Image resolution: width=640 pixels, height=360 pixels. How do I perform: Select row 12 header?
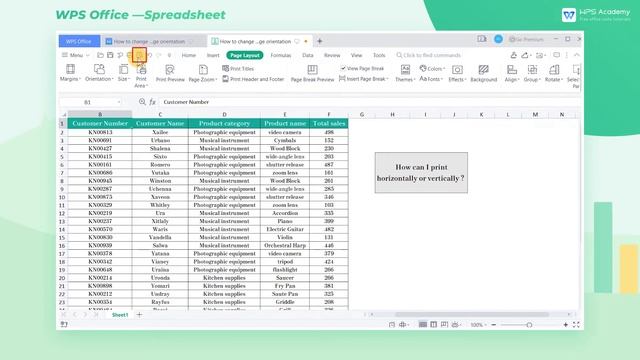point(62,213)
